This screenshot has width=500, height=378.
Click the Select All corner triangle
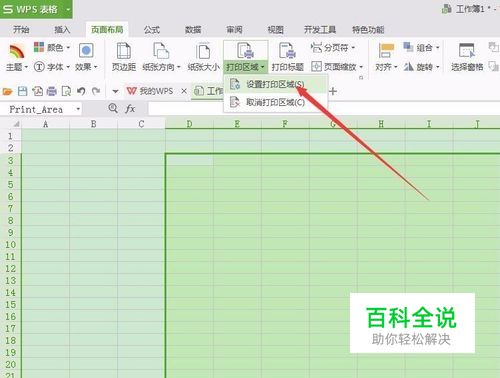click(16, 124)
